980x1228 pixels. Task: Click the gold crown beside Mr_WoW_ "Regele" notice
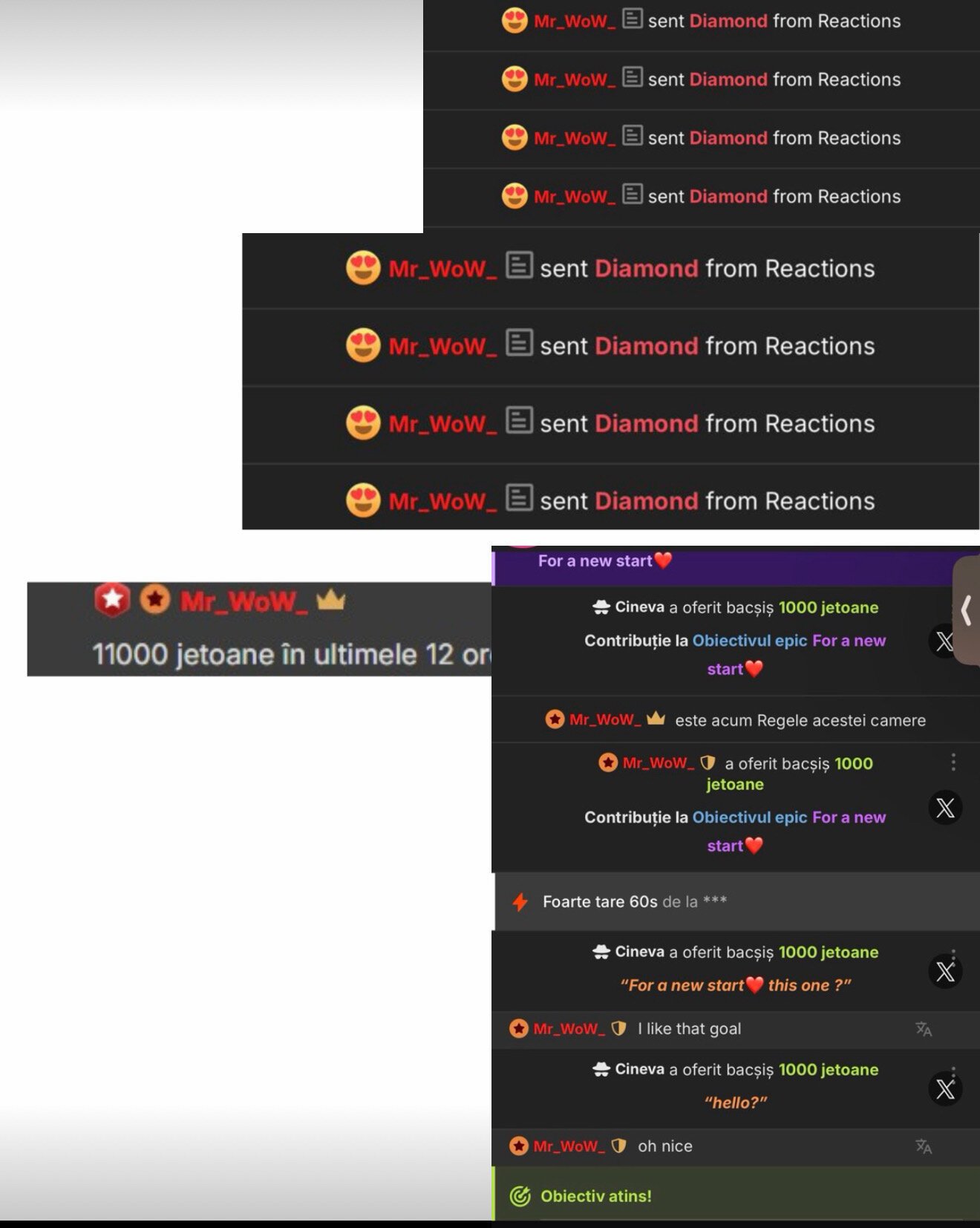click(656, 719)
